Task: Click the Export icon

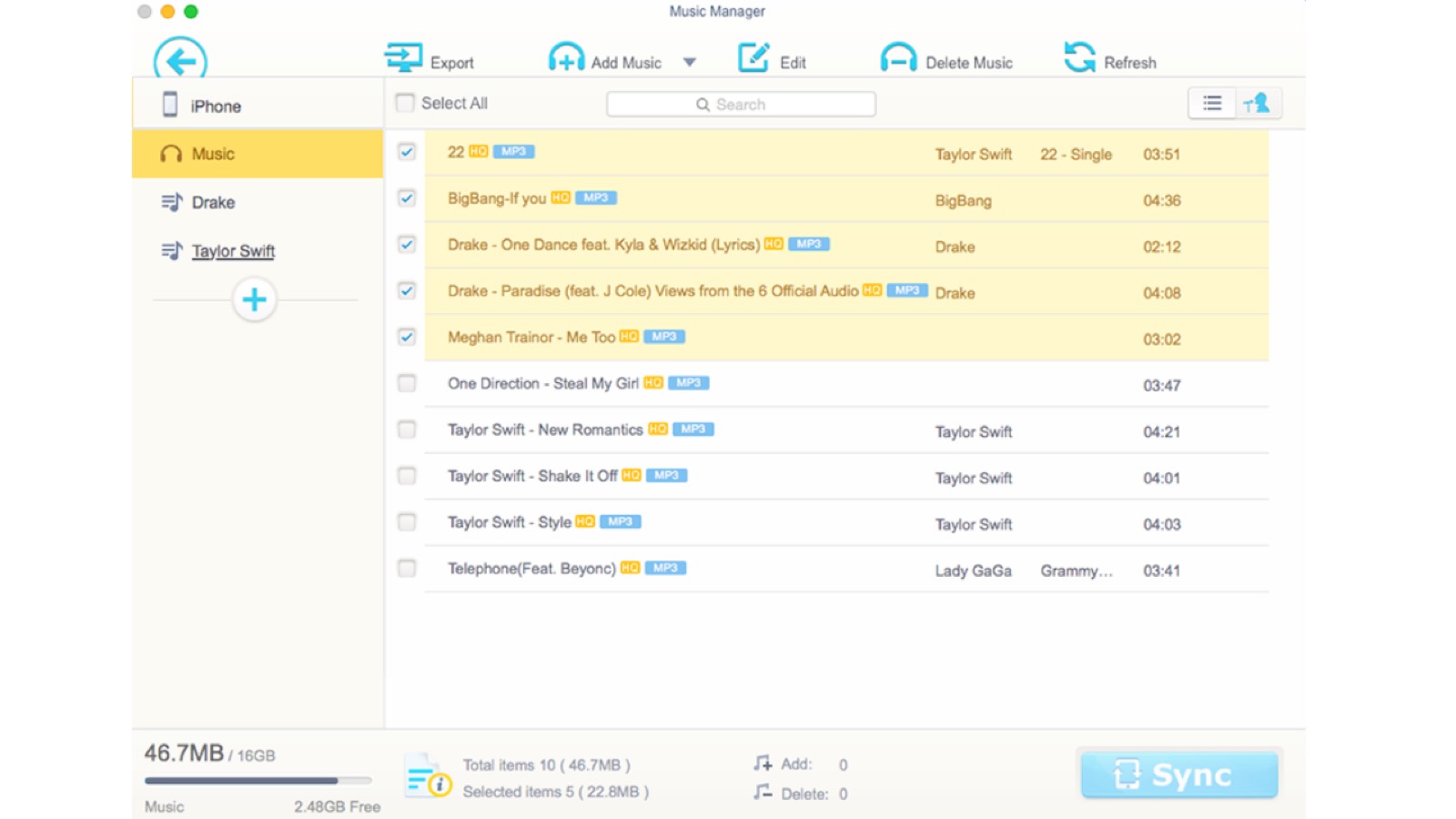Action: pyautogui.click(x=403, y=57)
